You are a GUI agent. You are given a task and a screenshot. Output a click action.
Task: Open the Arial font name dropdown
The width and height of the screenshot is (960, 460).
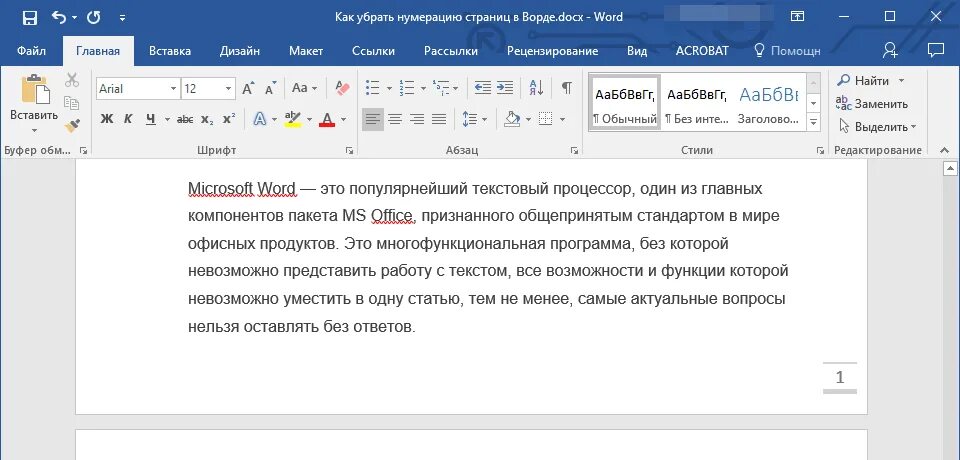click(173, 89)
